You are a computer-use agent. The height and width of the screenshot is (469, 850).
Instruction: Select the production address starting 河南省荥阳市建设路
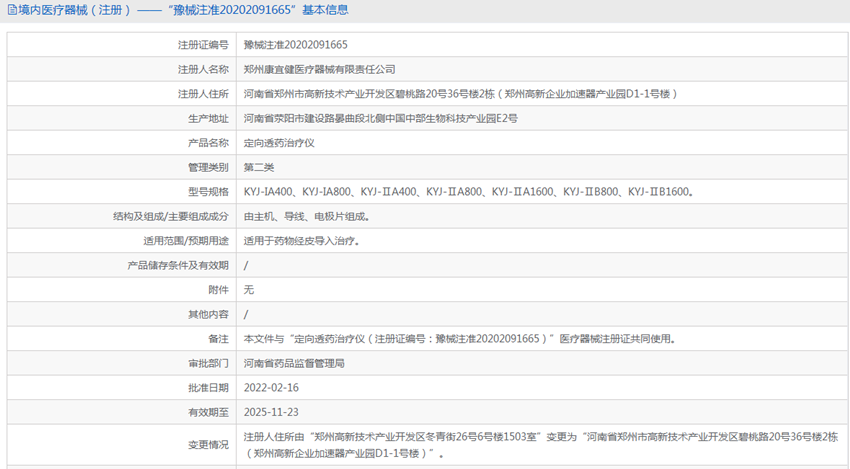381,118
